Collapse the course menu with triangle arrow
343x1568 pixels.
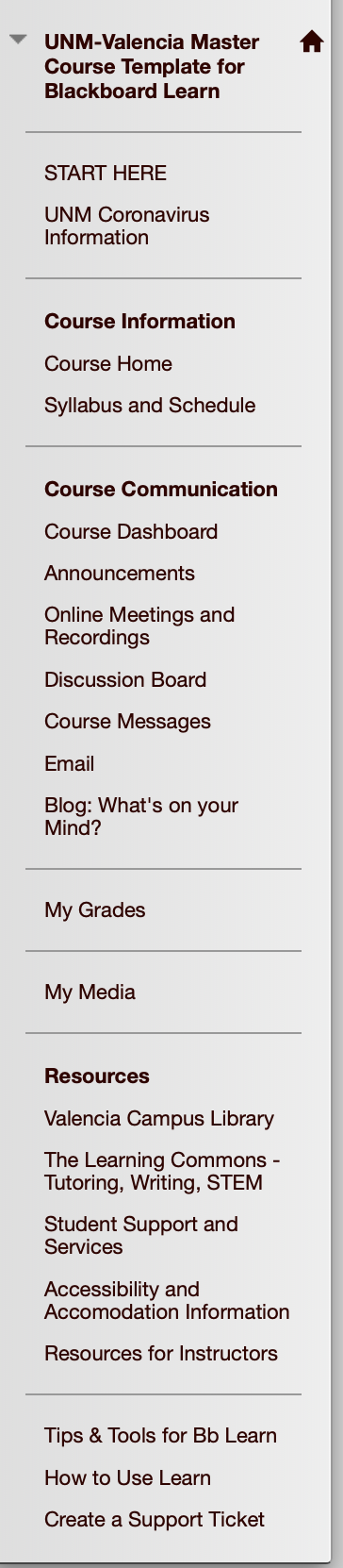pyautogui.click(x=18, y=40)
